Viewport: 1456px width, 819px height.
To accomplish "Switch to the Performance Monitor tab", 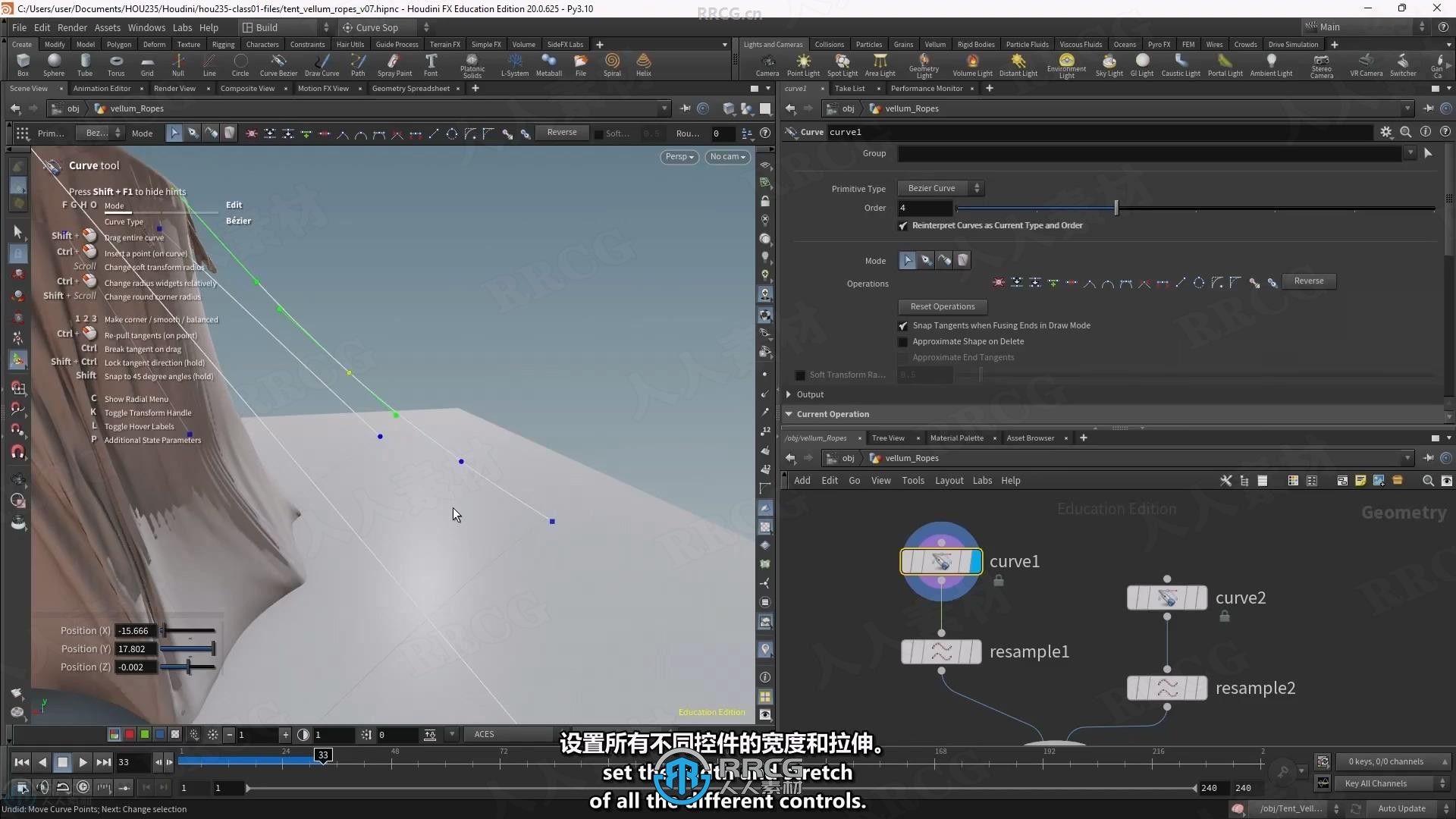I will [x=927, y=89].
